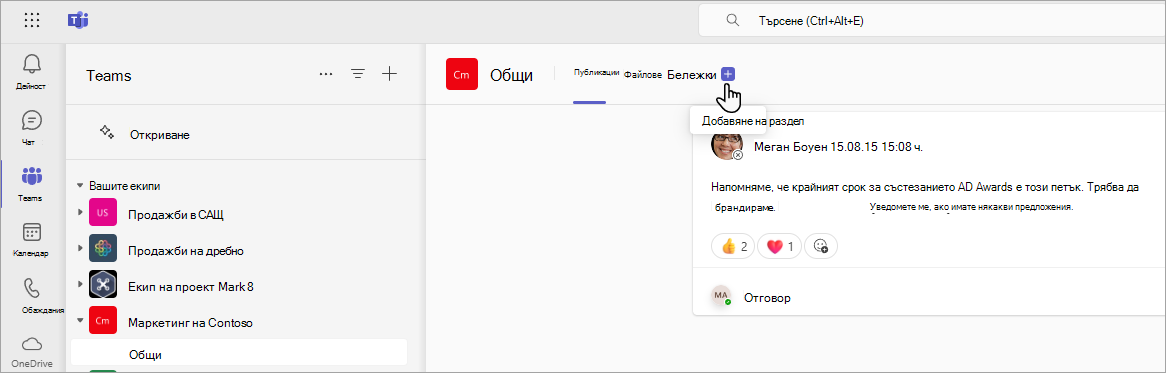
Task: Select the Продажби в САЩ team name
Action: tap(175, 215)
